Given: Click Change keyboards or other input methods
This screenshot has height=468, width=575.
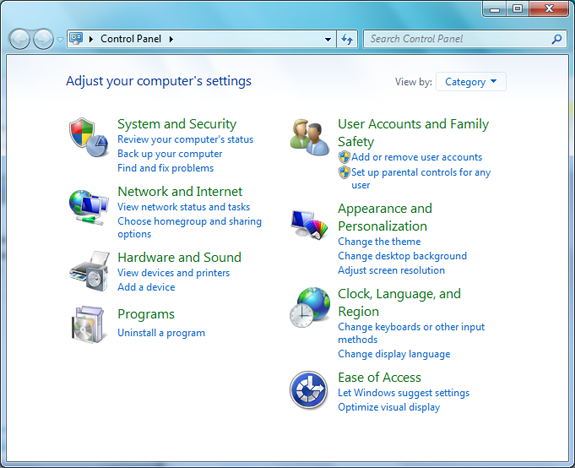Looking at the screenshot, I should click(411, 333).
